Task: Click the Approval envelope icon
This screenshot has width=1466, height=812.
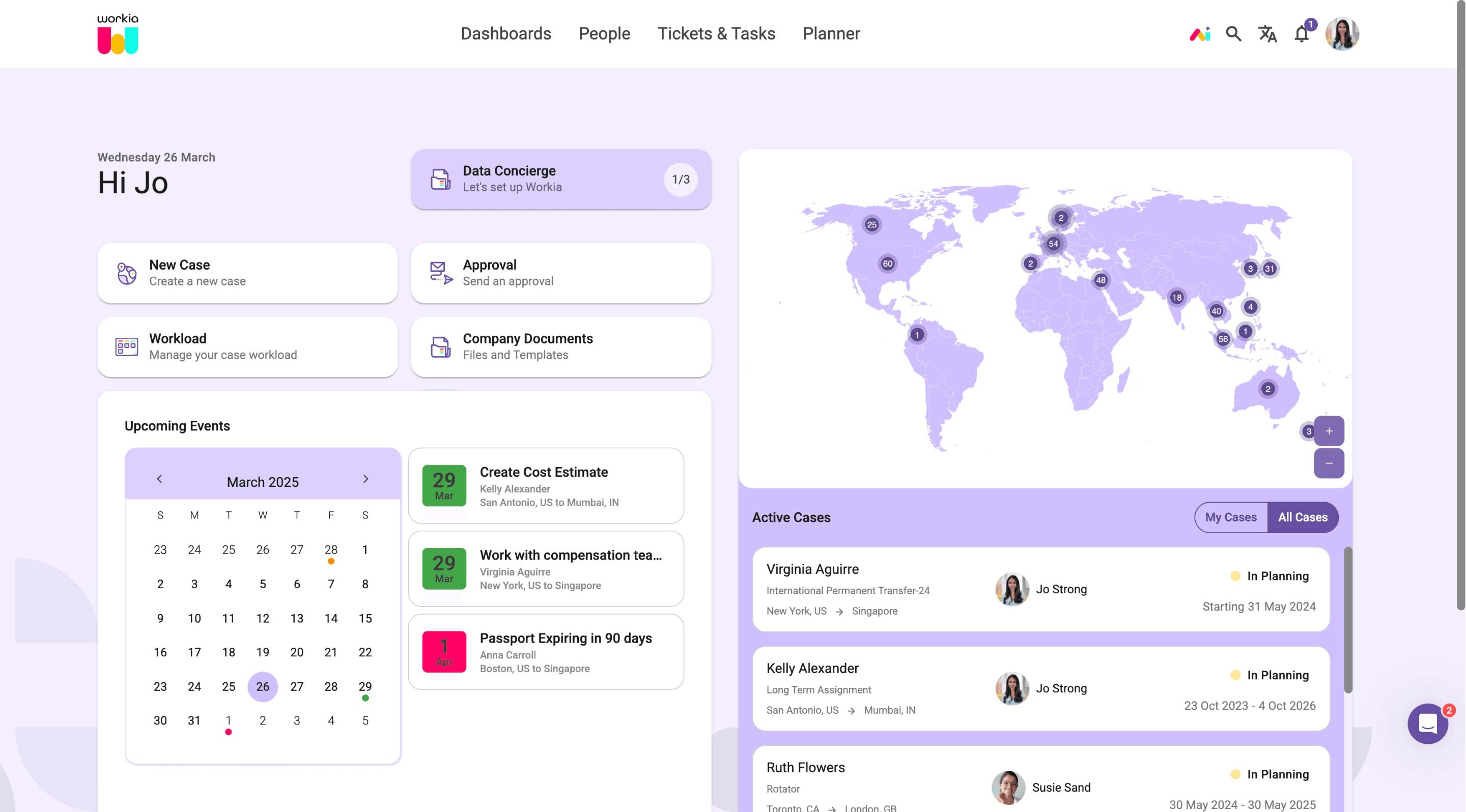Action: click(441, 273)
